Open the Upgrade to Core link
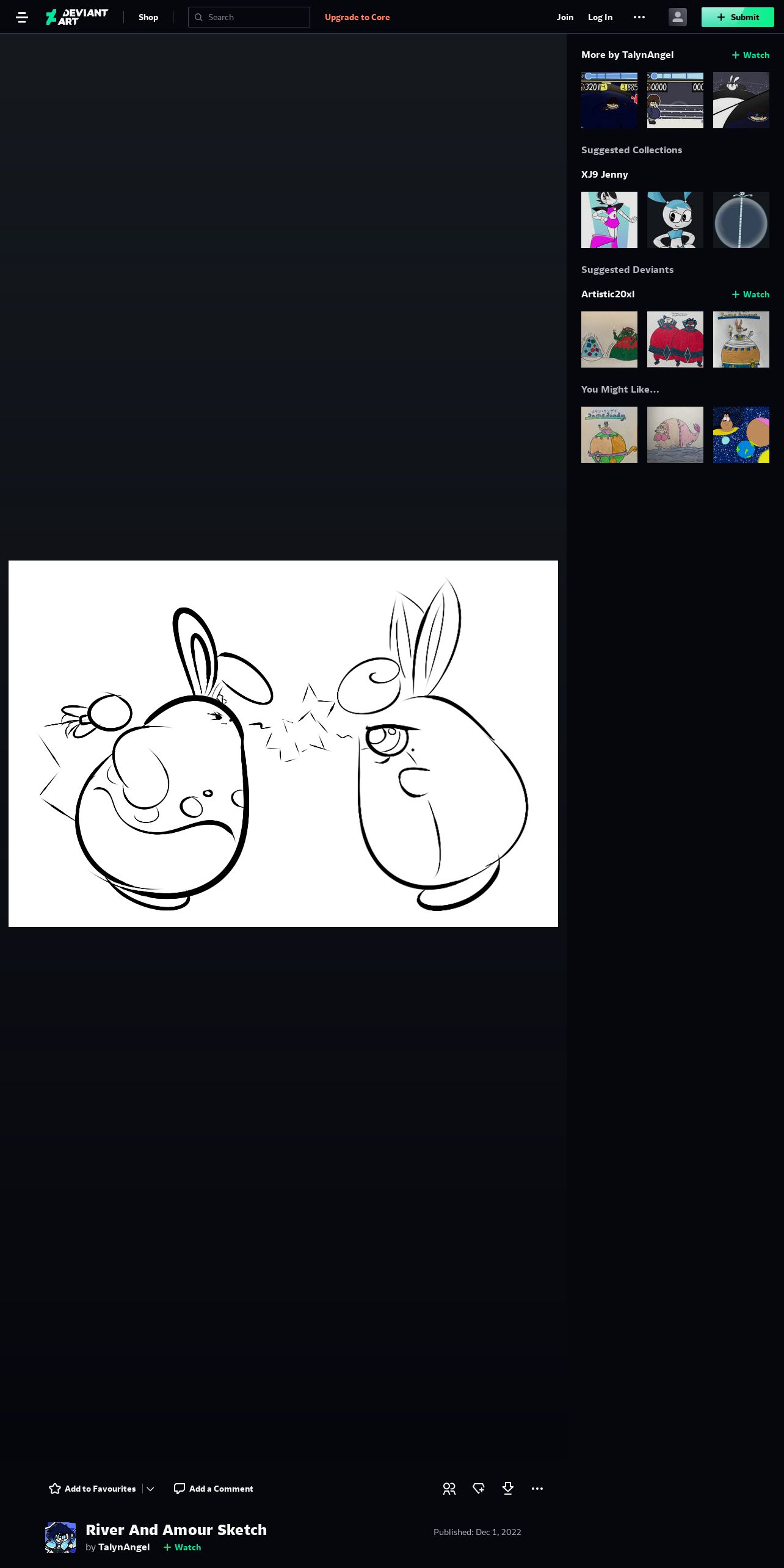Viewport: 784px width, 1568px height. (x=357, y=17)
